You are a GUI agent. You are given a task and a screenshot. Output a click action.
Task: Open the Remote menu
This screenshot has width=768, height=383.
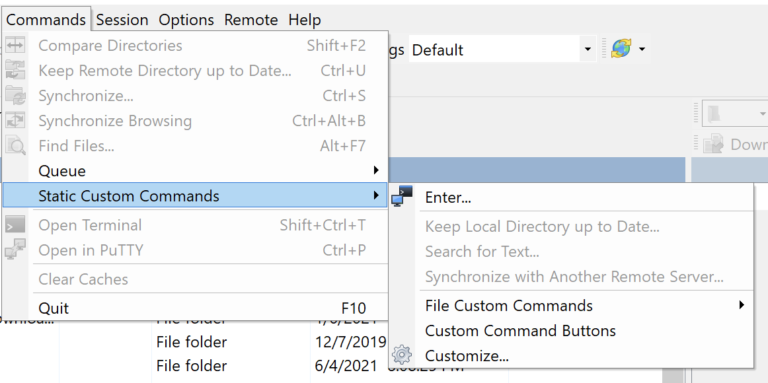251,20
